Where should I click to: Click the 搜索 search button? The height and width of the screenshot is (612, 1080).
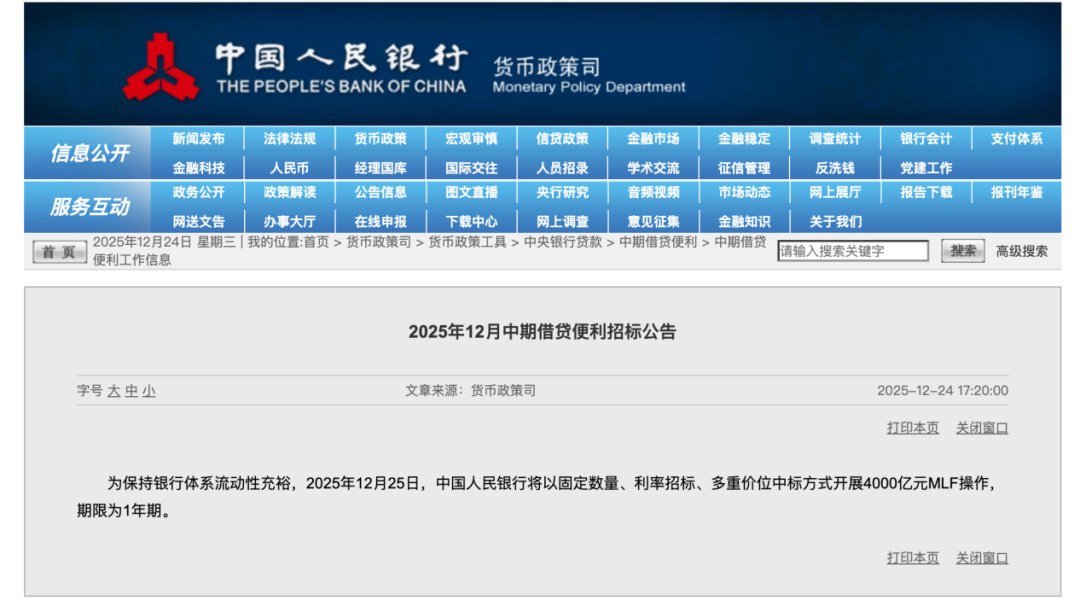coord(963,251)
